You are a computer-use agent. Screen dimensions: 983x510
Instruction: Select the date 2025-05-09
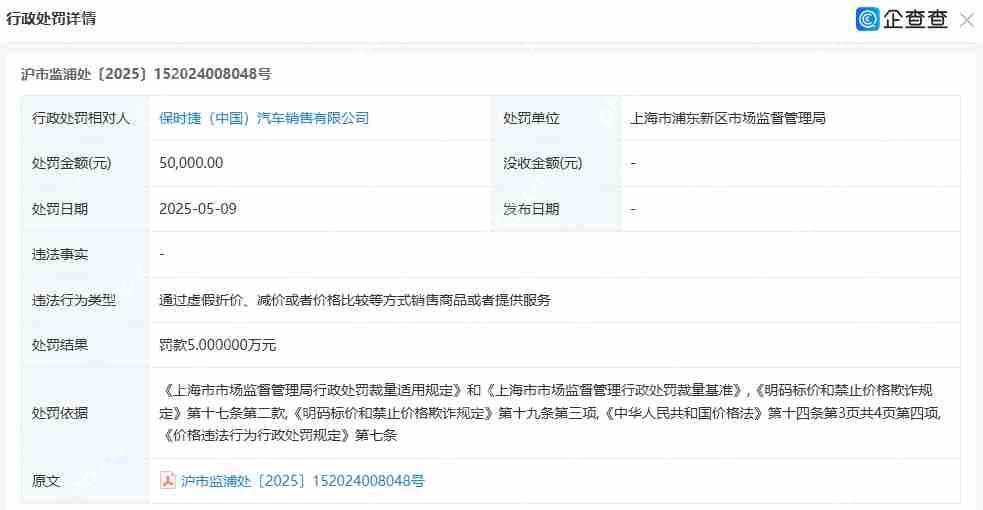(198, 209)
